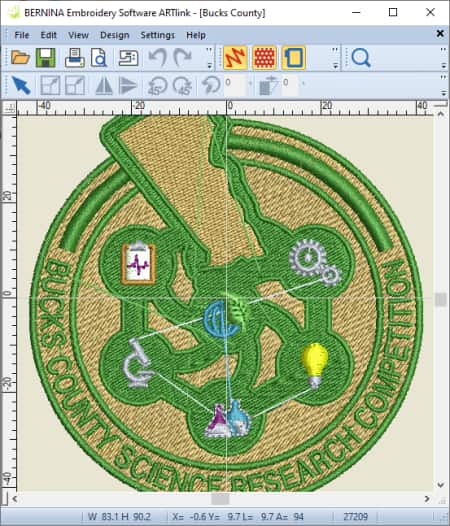Image resolution: width=450 pixels, height=526 pixels.
Task: Click the first Scale by 20% icon
Action: coord(50,85)
